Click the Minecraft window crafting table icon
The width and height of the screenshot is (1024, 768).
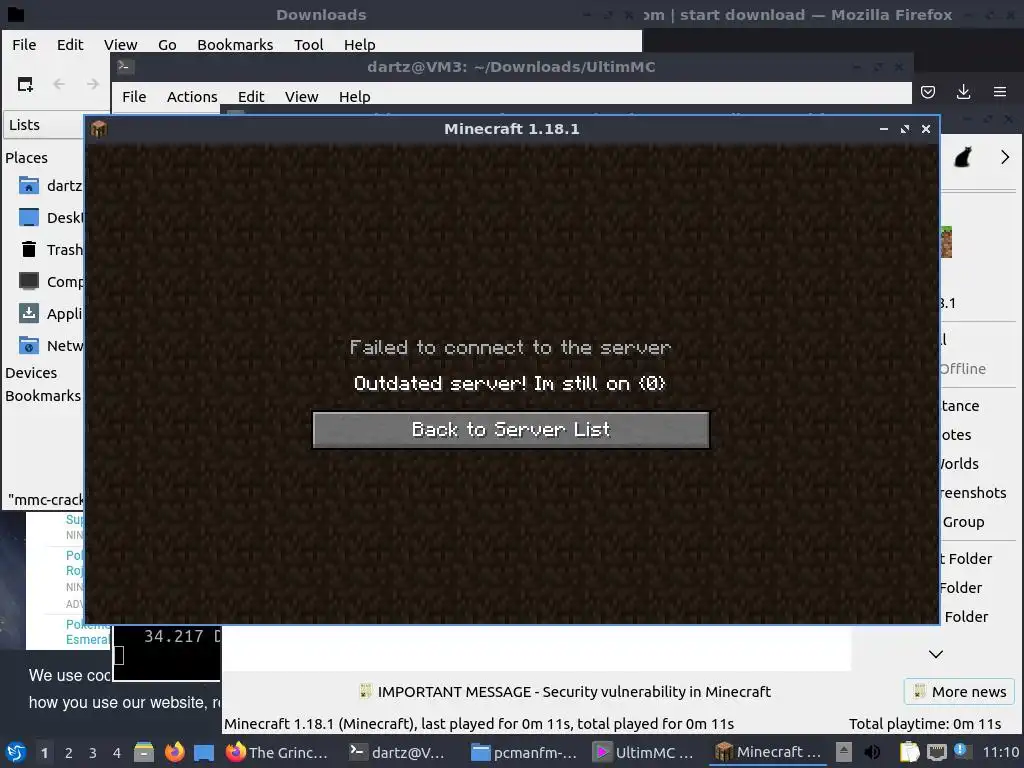(x=99, y=129)
